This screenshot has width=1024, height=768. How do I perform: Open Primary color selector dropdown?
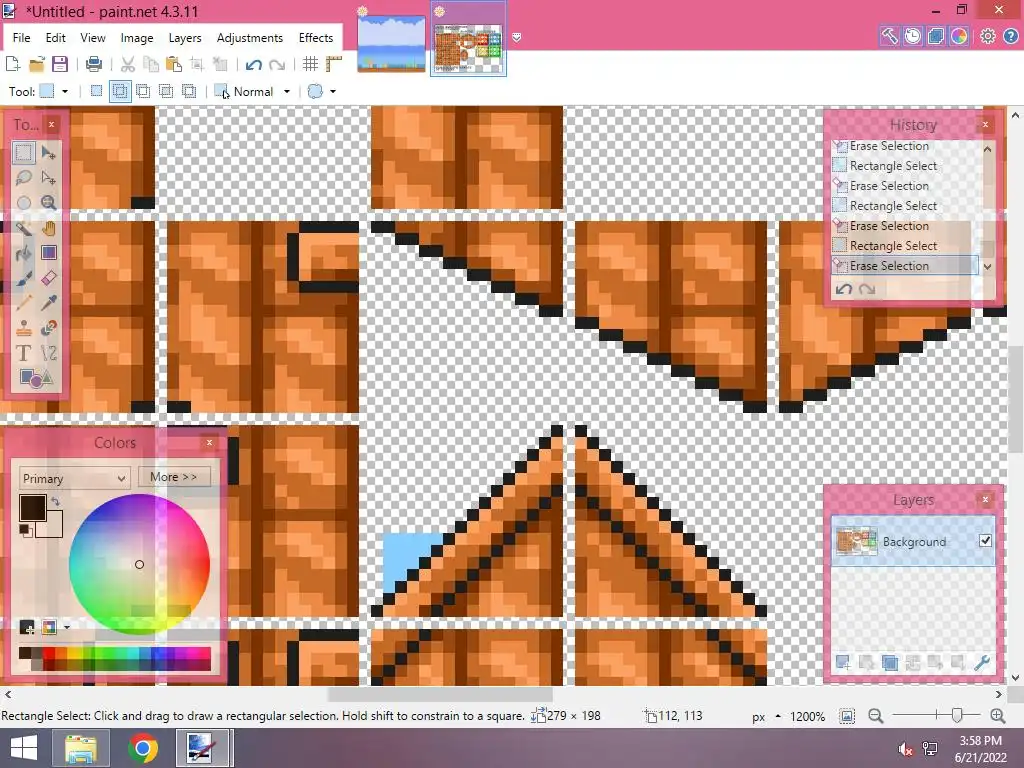pyautogui.click(x=74, y=478)
